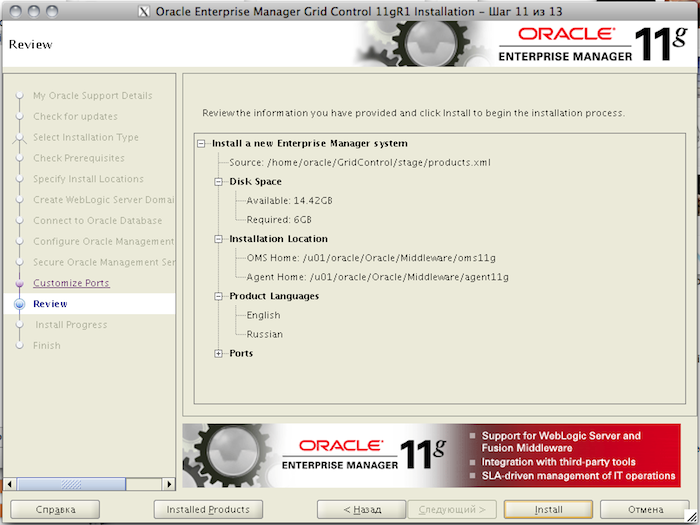
Task: Click Select Installation Type step
Action: [x=86, y=138]
